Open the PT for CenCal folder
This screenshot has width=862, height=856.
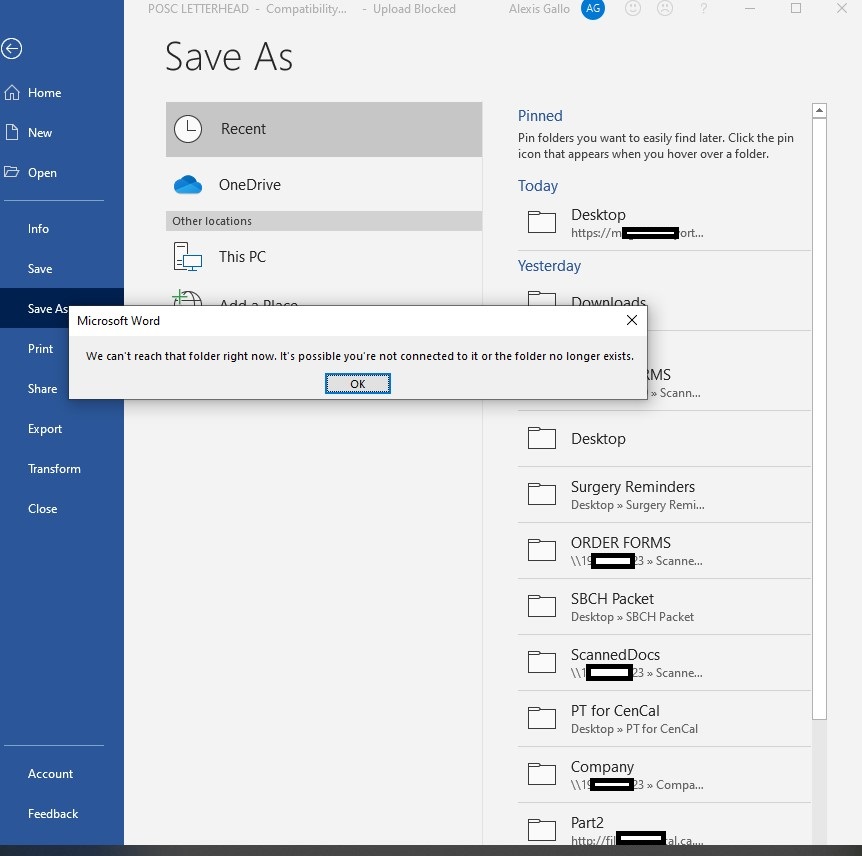664,719
